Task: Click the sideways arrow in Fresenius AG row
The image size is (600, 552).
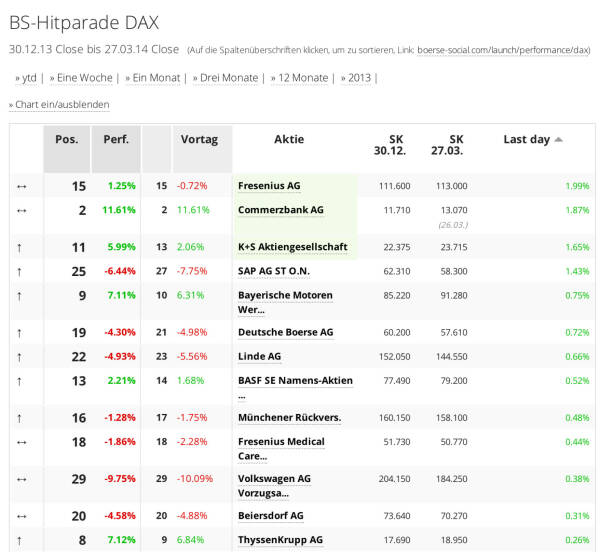Action: point(21,186)
